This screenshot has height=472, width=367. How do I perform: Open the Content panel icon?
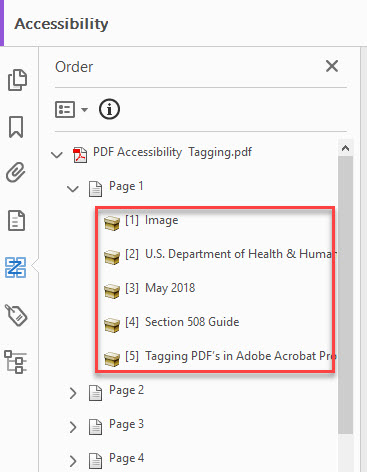tap(16, 221)
